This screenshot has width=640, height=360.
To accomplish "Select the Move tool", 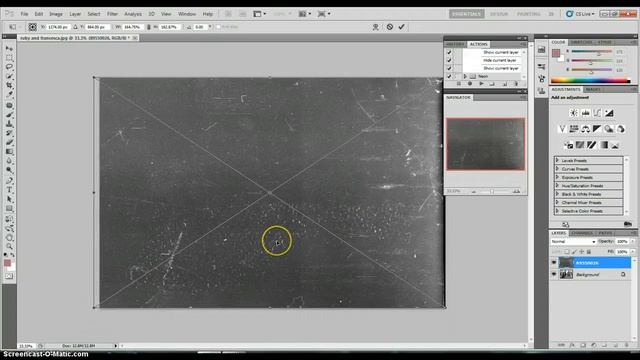I will 9,48.
